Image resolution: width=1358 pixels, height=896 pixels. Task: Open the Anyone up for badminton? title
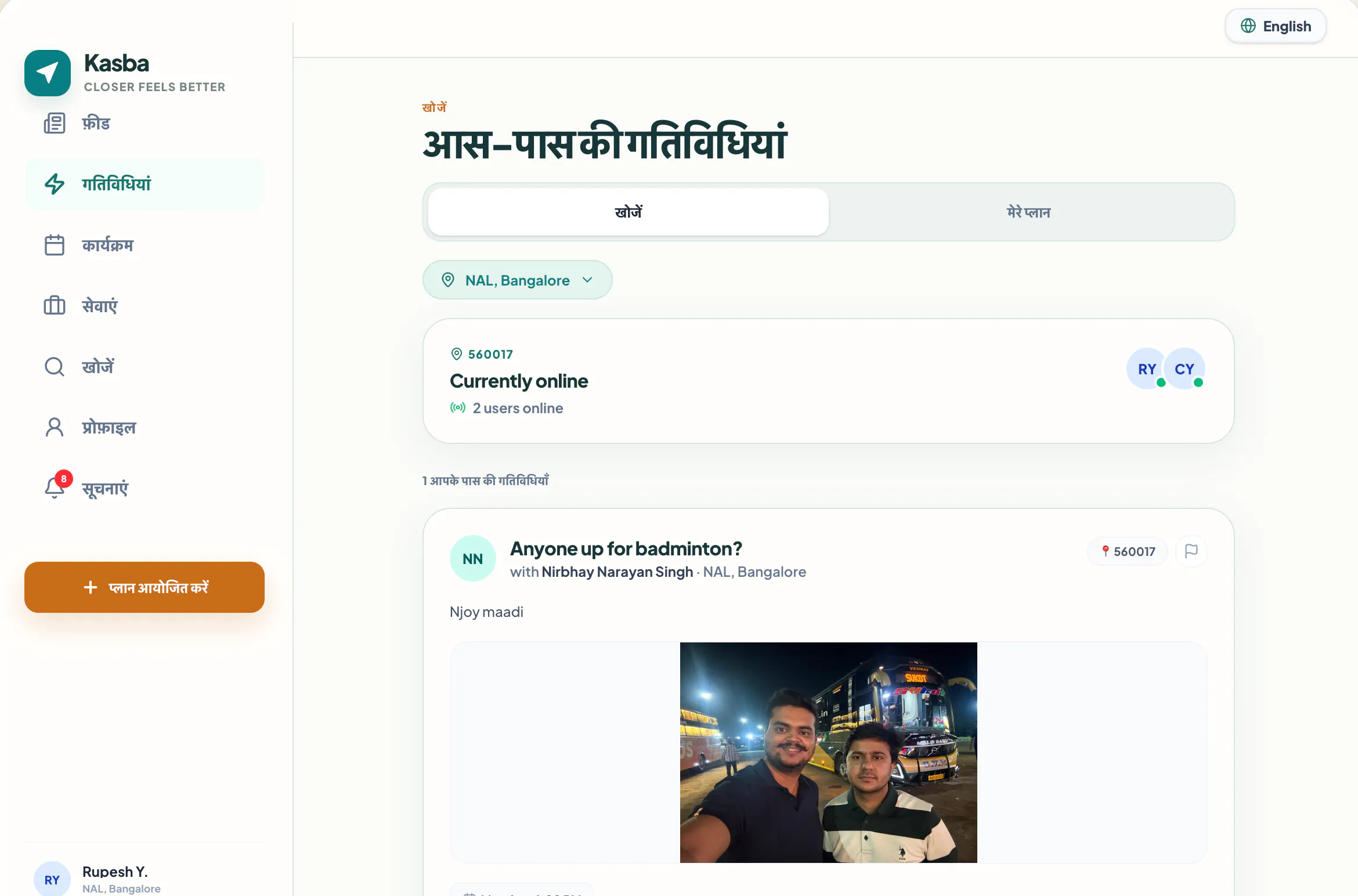coord(626,548)
